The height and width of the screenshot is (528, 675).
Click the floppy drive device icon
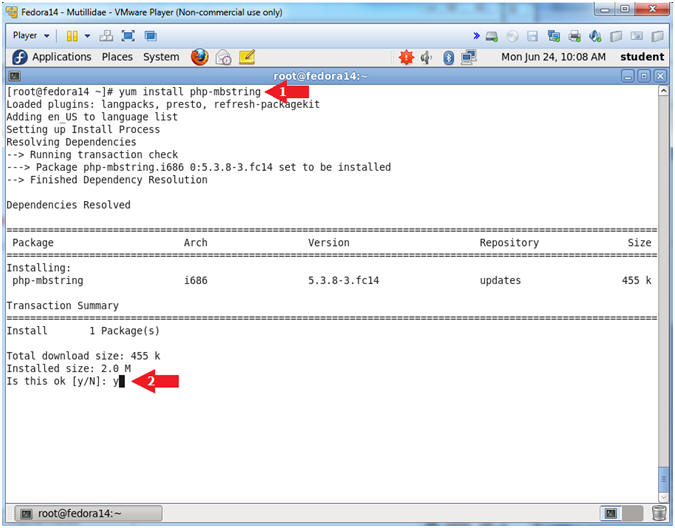tap(533, 36)
